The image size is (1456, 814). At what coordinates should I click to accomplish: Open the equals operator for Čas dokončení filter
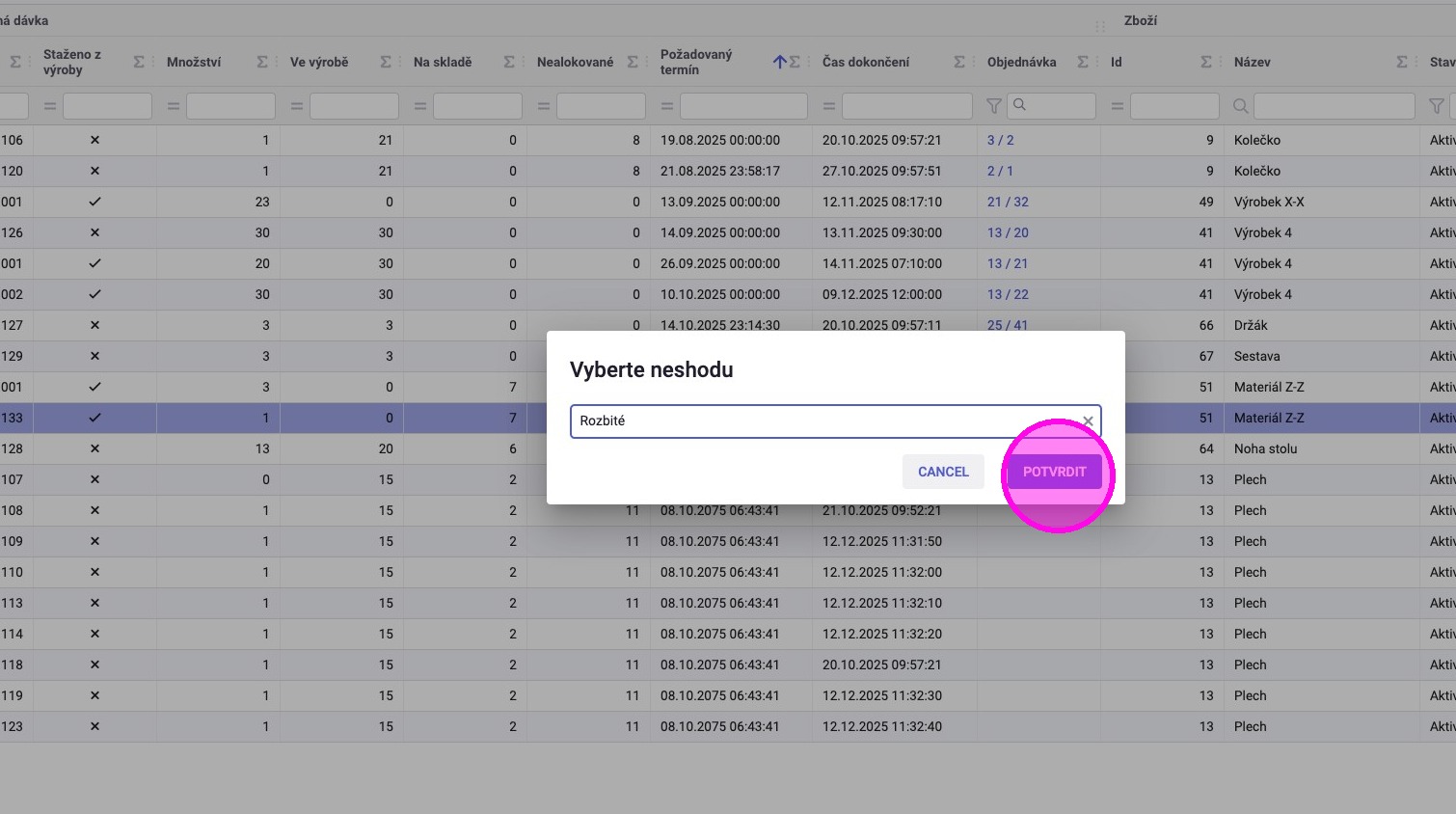click(829, 106)
